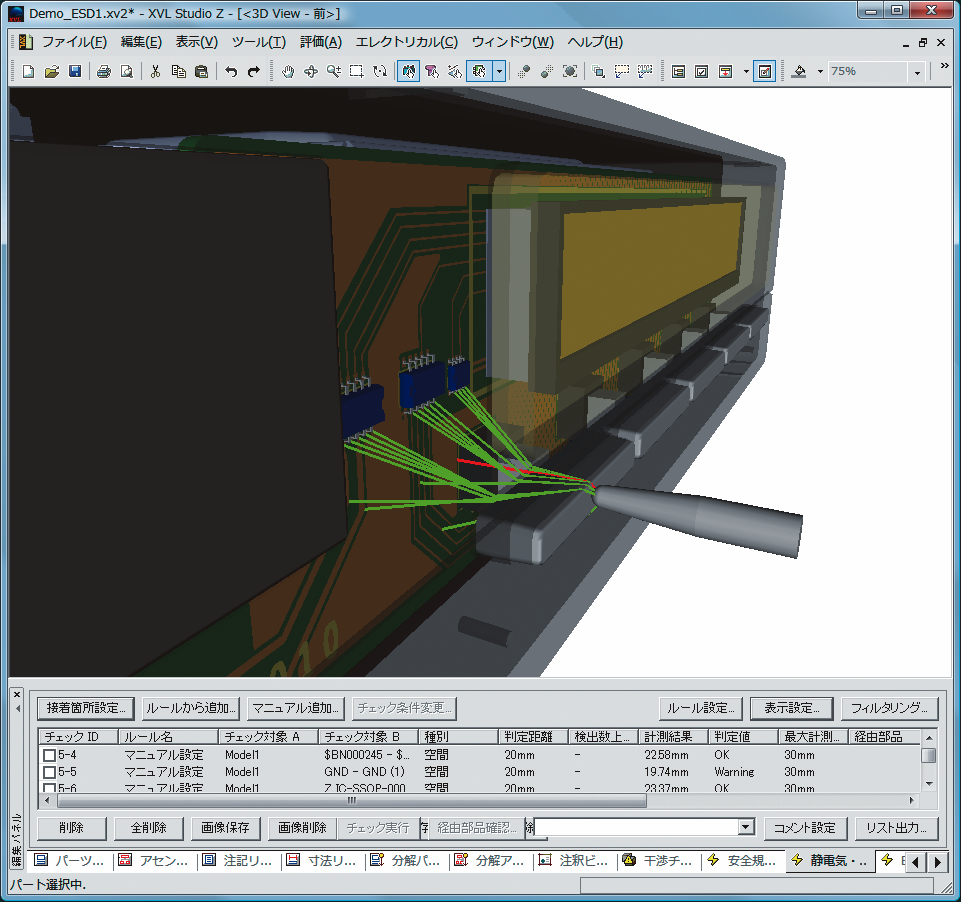The width and height of the screenshot is (961, 902).
Task: Click the Save file icon
Action: pos(75,72)
